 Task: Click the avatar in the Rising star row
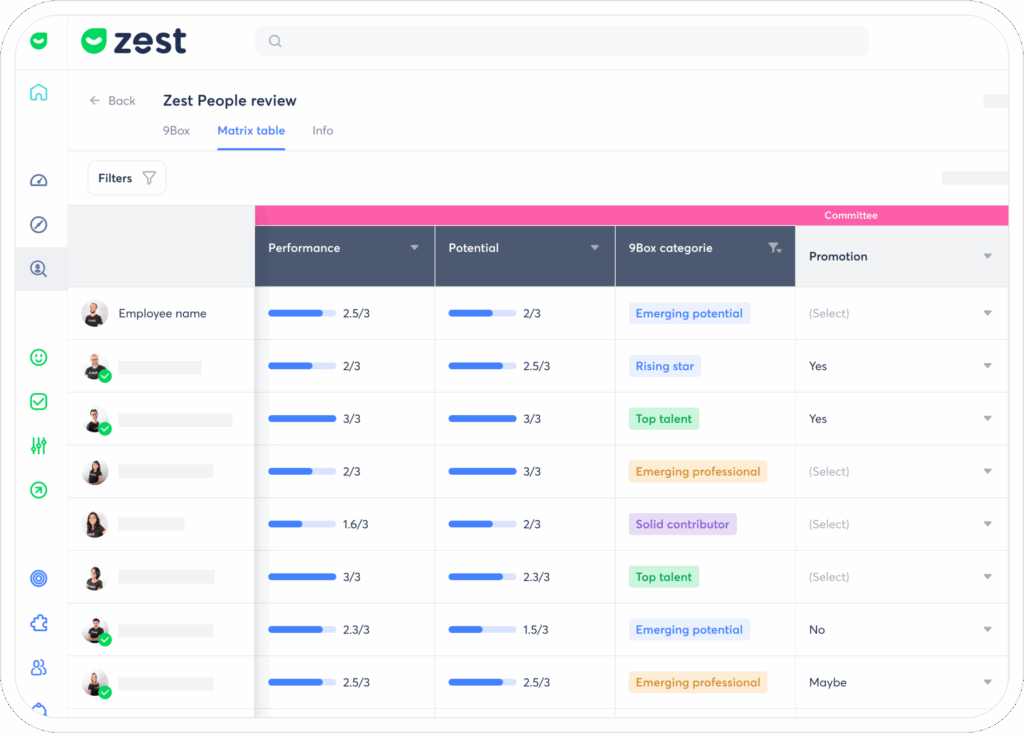pyautogui.click(x=96, y=366)
